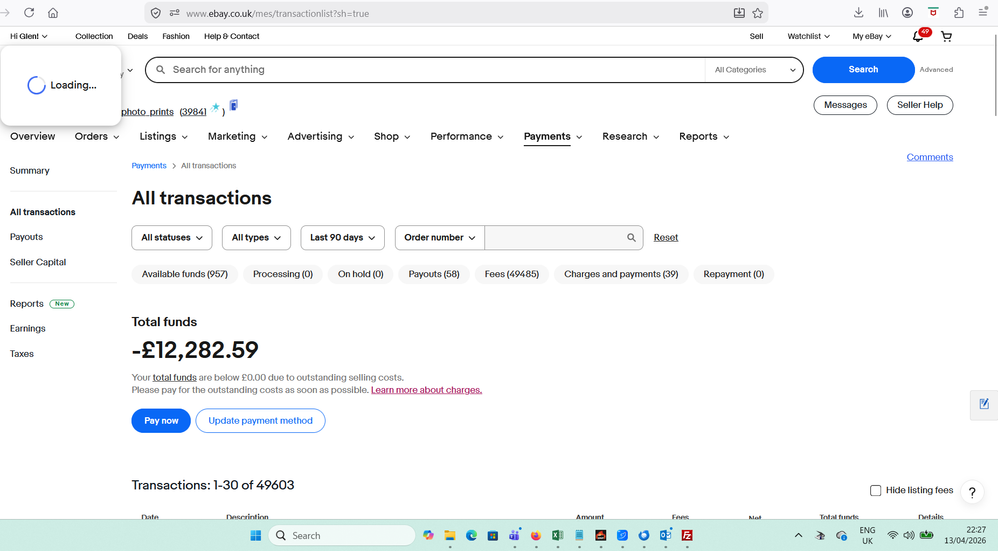This screenshot has width=998, height=551.
Task: Expand the Watchlist dropdown
Action: point(808,36)
